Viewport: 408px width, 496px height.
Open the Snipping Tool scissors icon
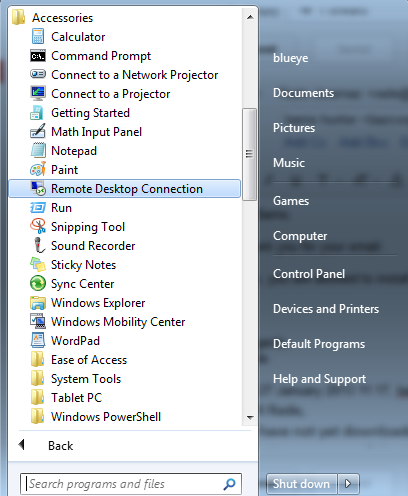pos(38,226)
